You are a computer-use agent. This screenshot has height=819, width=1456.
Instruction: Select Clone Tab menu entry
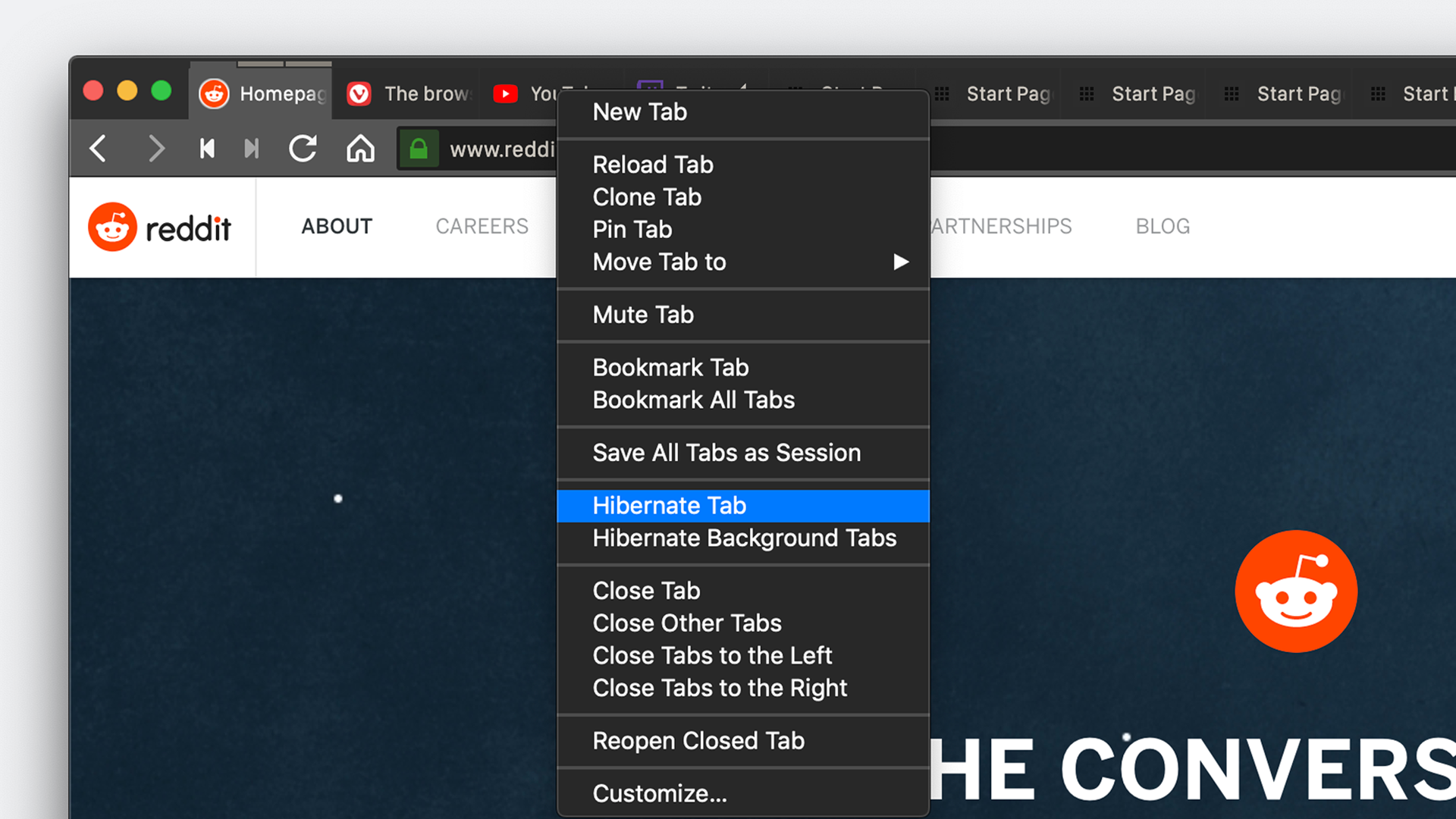pos(743,197)
